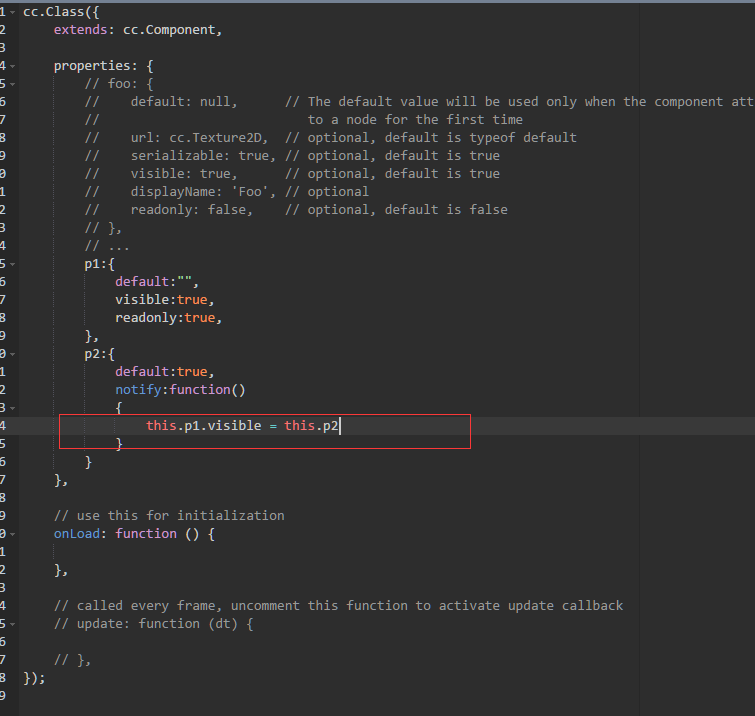
Task: Collapse the p2:{ property block
Action: click(13, 354)
